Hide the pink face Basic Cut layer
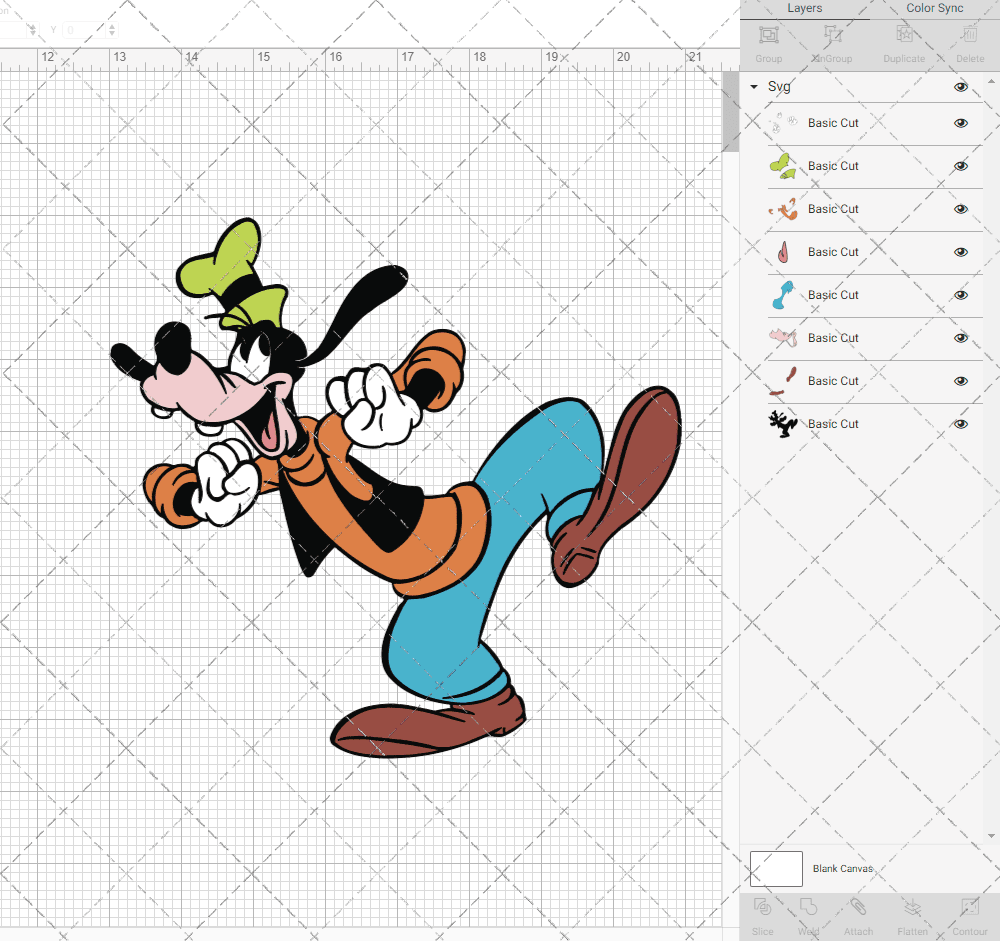1000x941 pixels. point(960,338)
